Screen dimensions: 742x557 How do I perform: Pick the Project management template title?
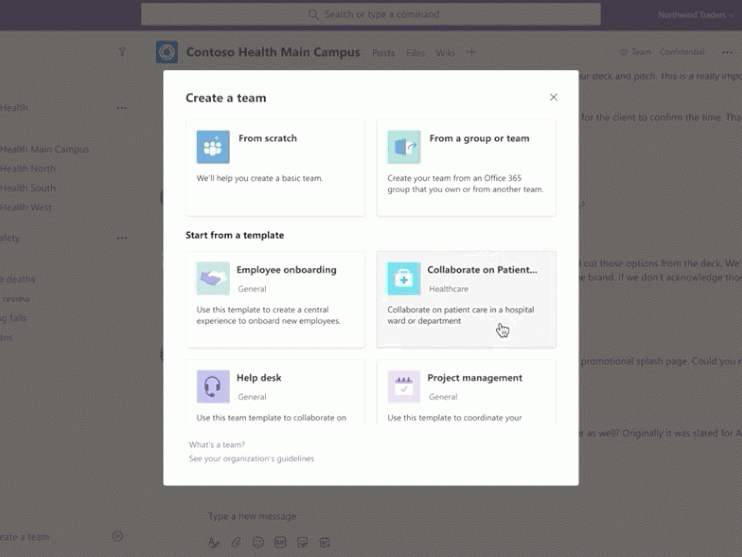click(x=475, y=378)
